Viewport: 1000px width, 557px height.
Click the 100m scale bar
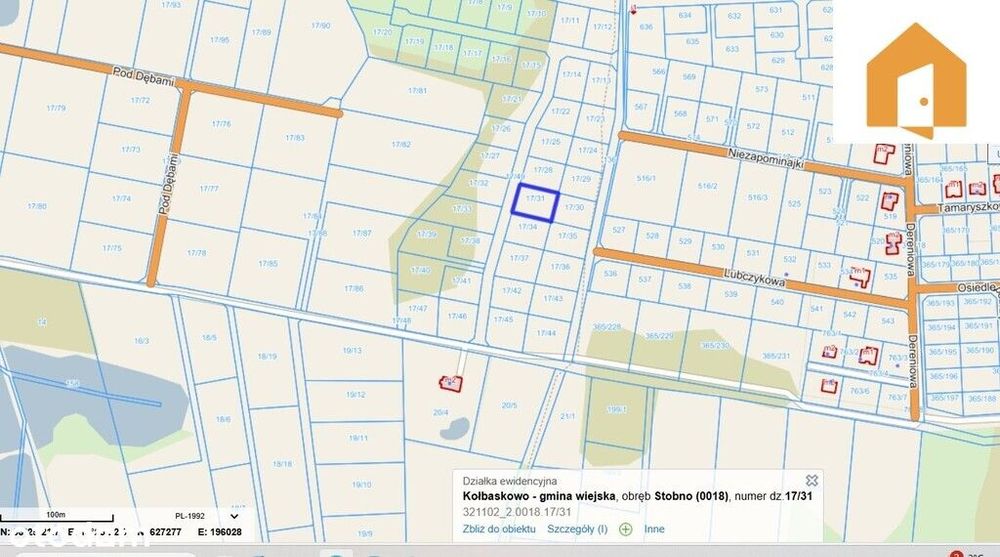coord(56,517)
